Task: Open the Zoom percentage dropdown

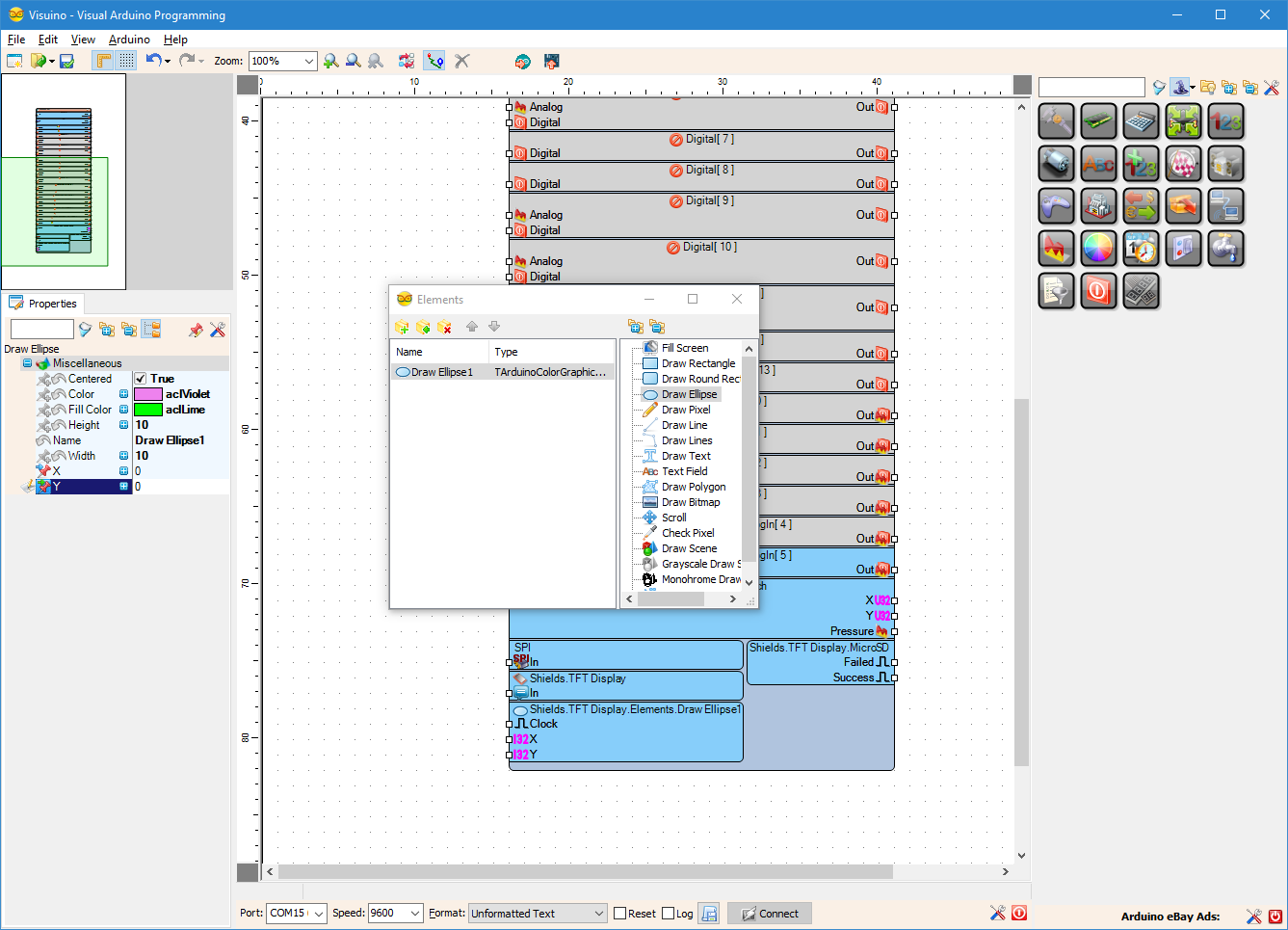Action: click(x=308, y=61)
